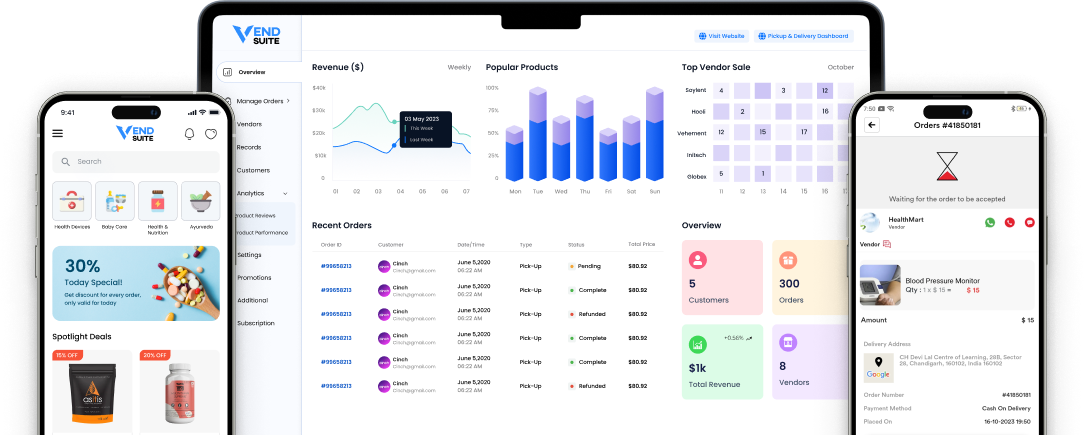
Task: Open chat icon next to Vendor label
Action: tap(887, 244)
